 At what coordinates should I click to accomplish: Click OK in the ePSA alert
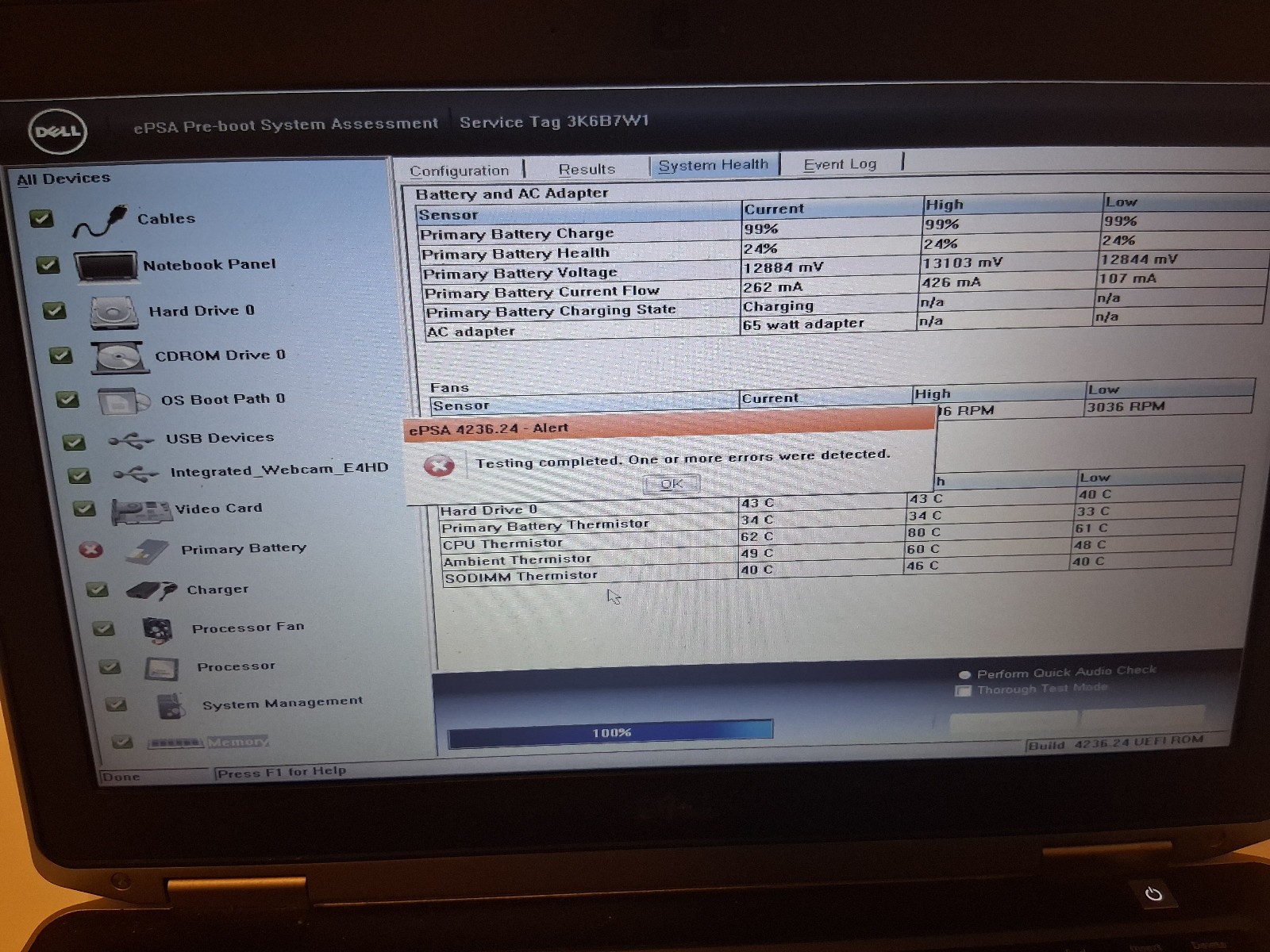672,484
